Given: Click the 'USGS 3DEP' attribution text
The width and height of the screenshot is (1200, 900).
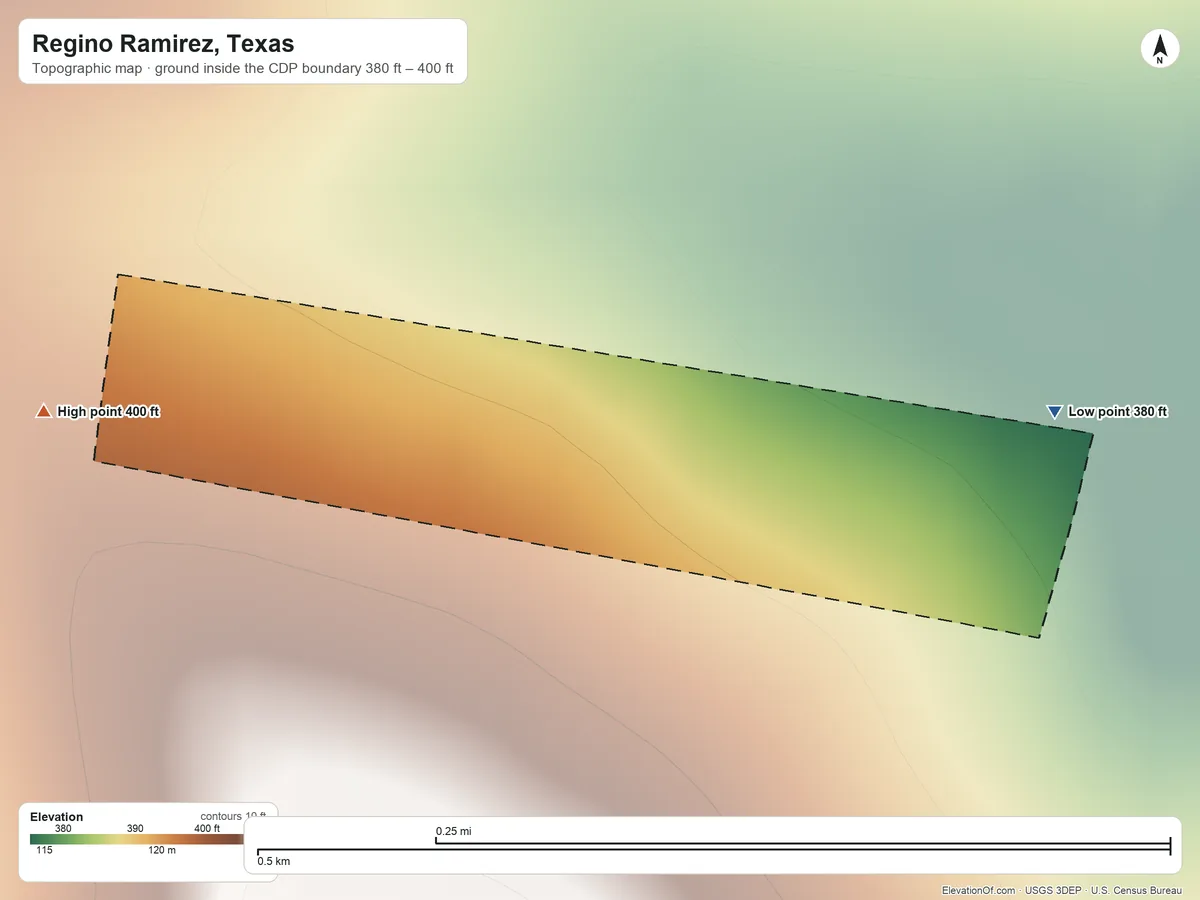Looking at the screenshot, I should point(1053,890).
